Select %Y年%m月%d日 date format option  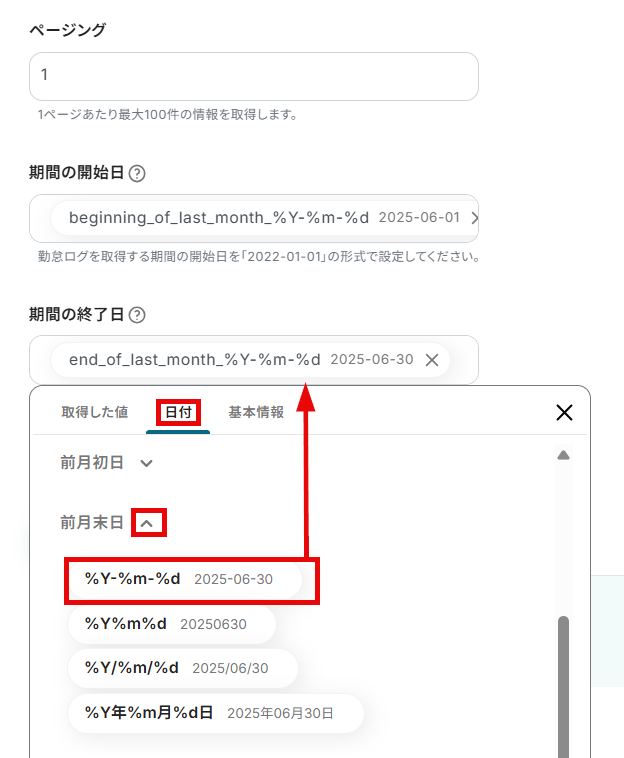pyautogui.click(x=216, y=713)
